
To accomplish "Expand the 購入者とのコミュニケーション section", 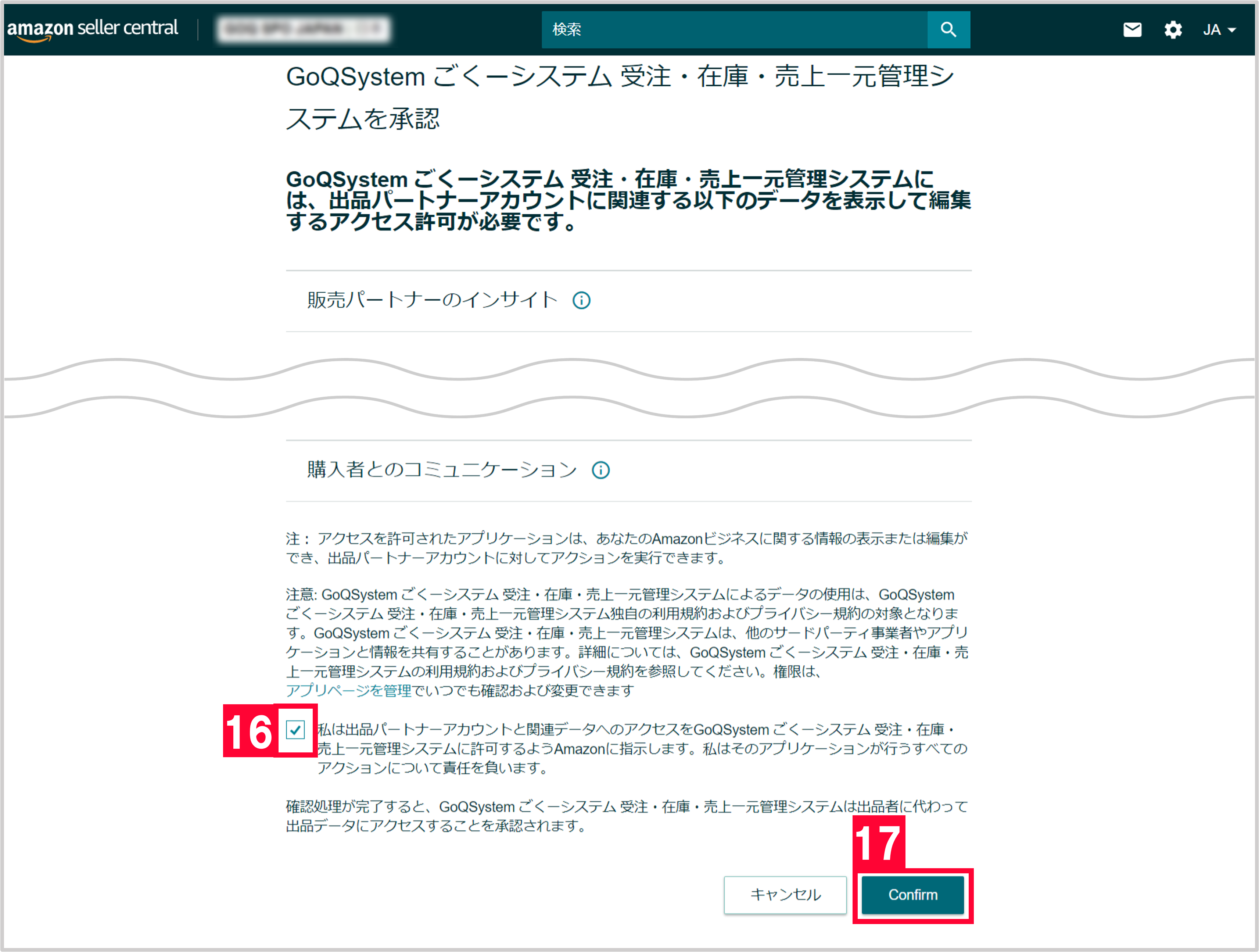I will click(628, 471).
